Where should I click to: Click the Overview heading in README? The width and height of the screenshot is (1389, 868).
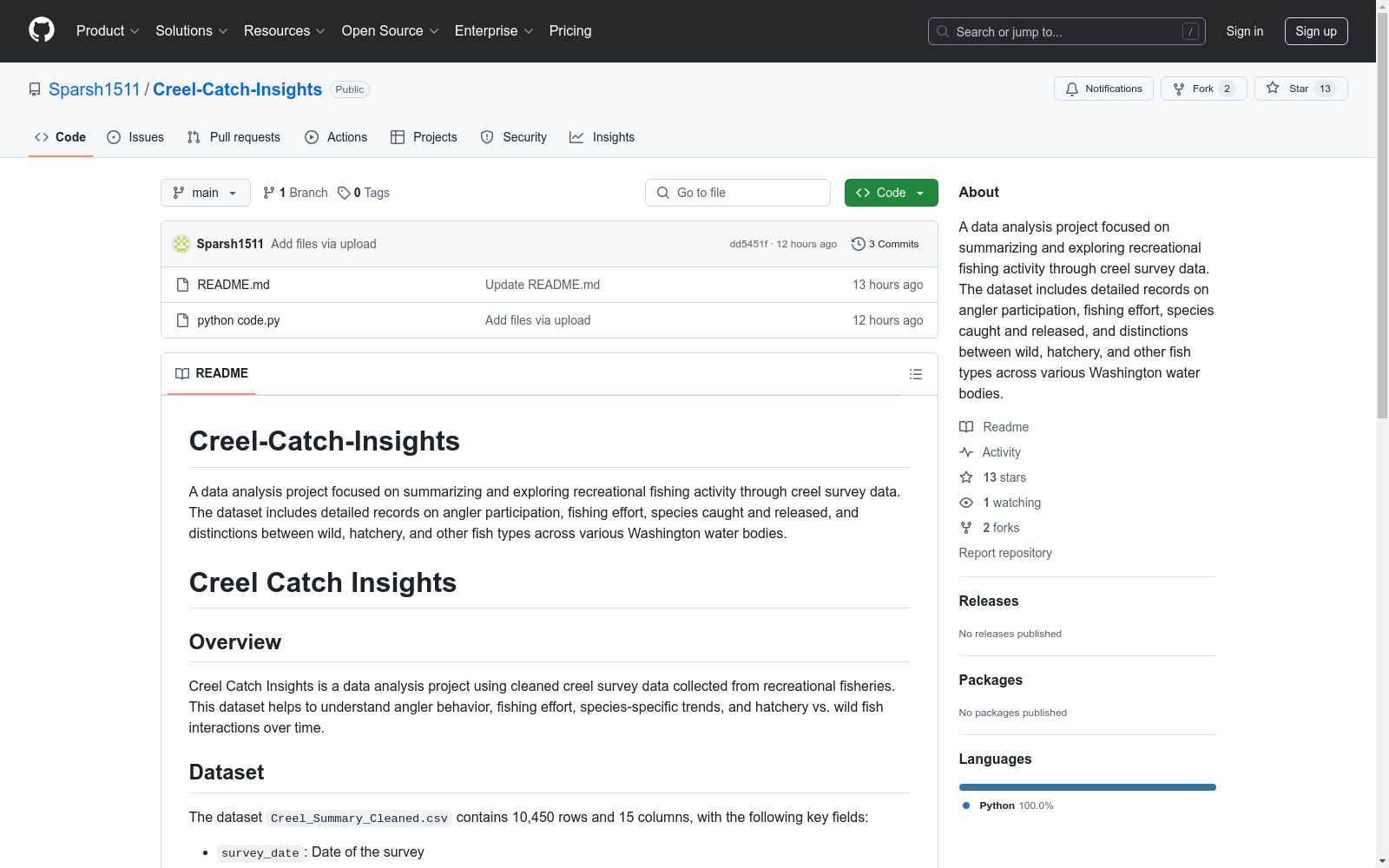click(235, 642)
